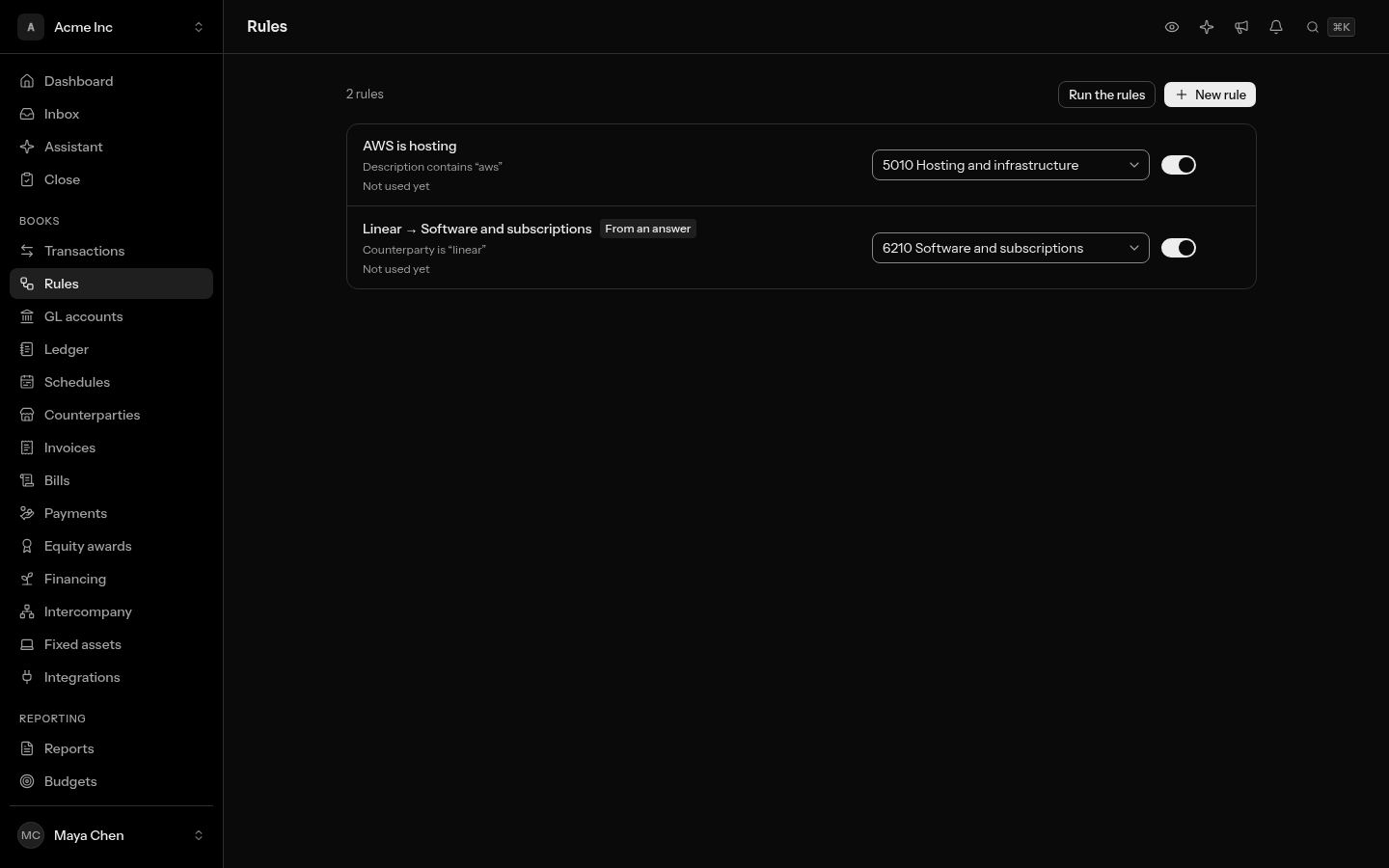Open the 6210 Software and subscriptions dropdown

tap(1010, 248)
